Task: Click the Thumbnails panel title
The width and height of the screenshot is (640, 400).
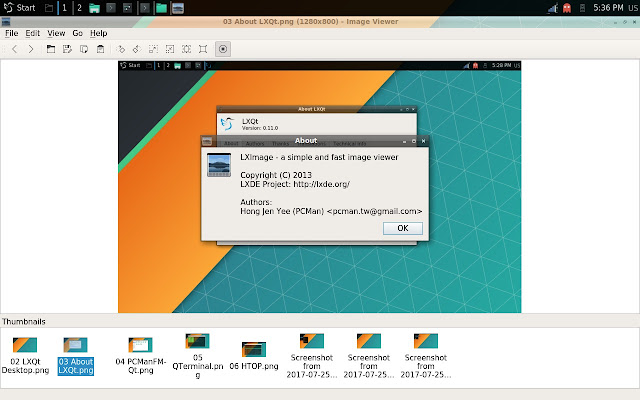Action: (x=24, y=322)
